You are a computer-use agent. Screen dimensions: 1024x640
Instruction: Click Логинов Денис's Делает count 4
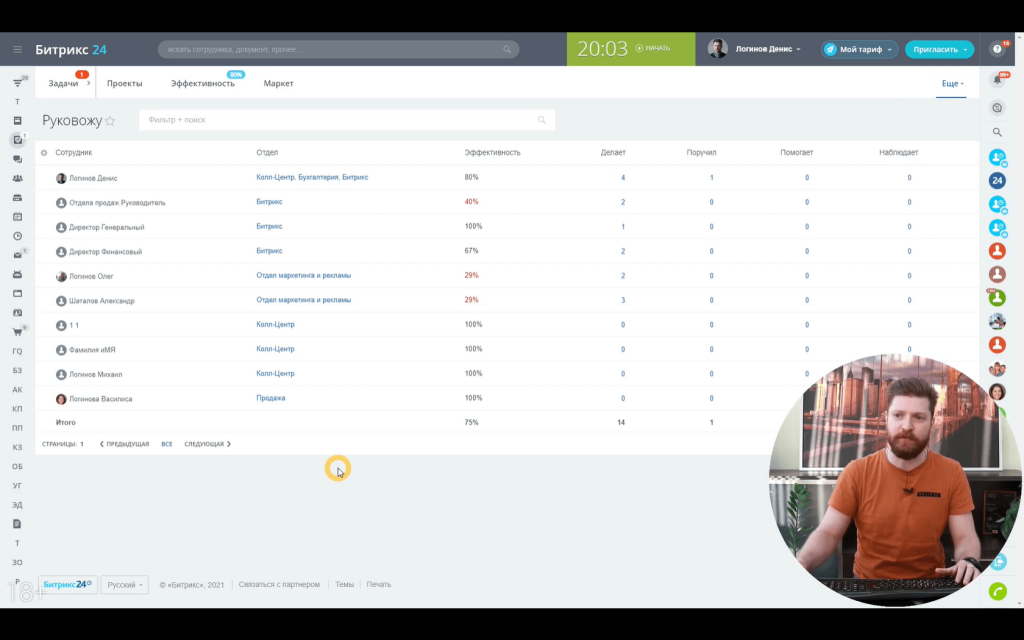pyautogui.click(x=623, y=178)
